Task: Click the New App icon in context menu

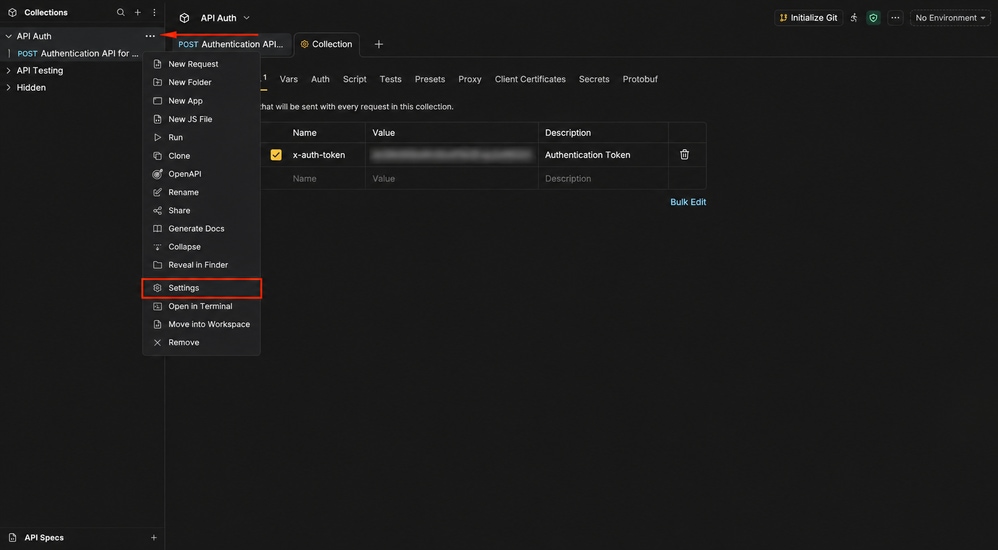Action: coord(157,101)
